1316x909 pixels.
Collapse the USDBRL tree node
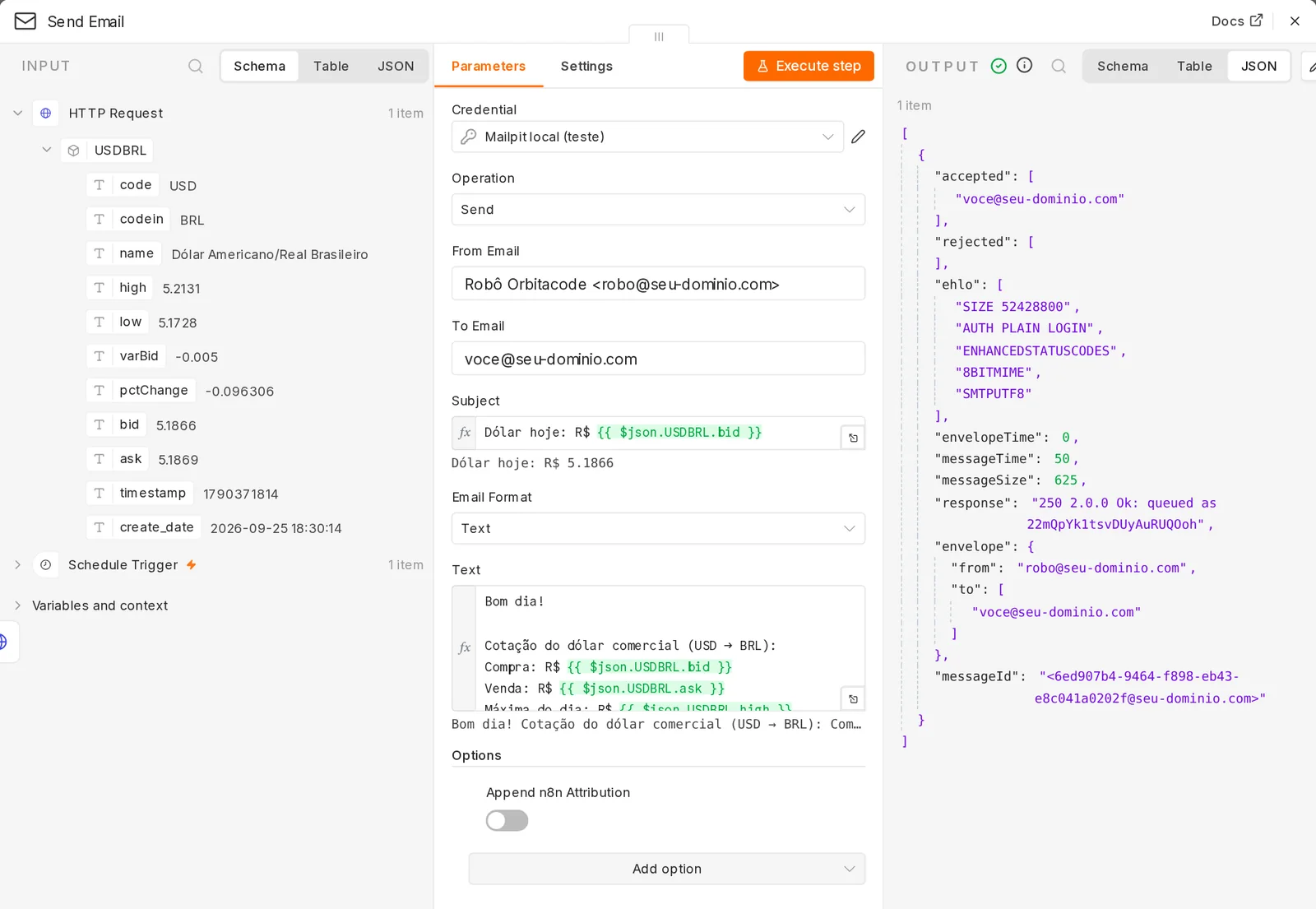[x=47, y=150]
